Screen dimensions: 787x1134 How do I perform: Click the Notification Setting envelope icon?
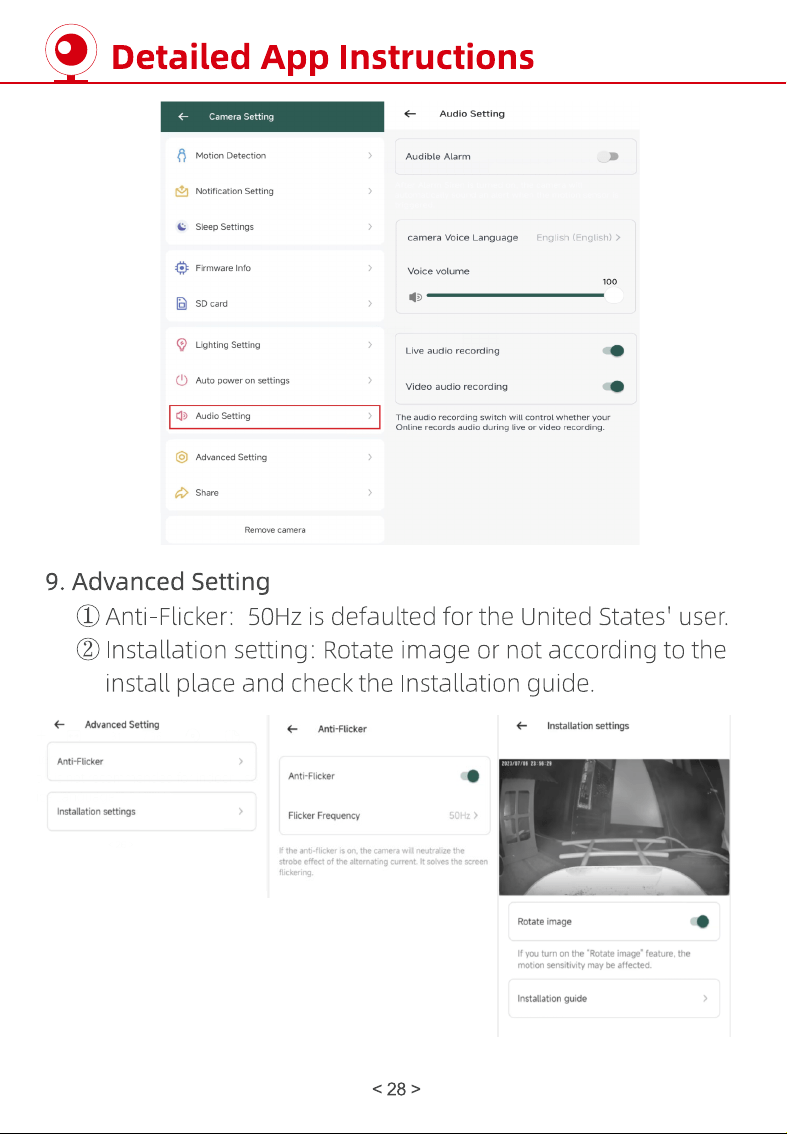pyautogui.click(x=182, y=191)
